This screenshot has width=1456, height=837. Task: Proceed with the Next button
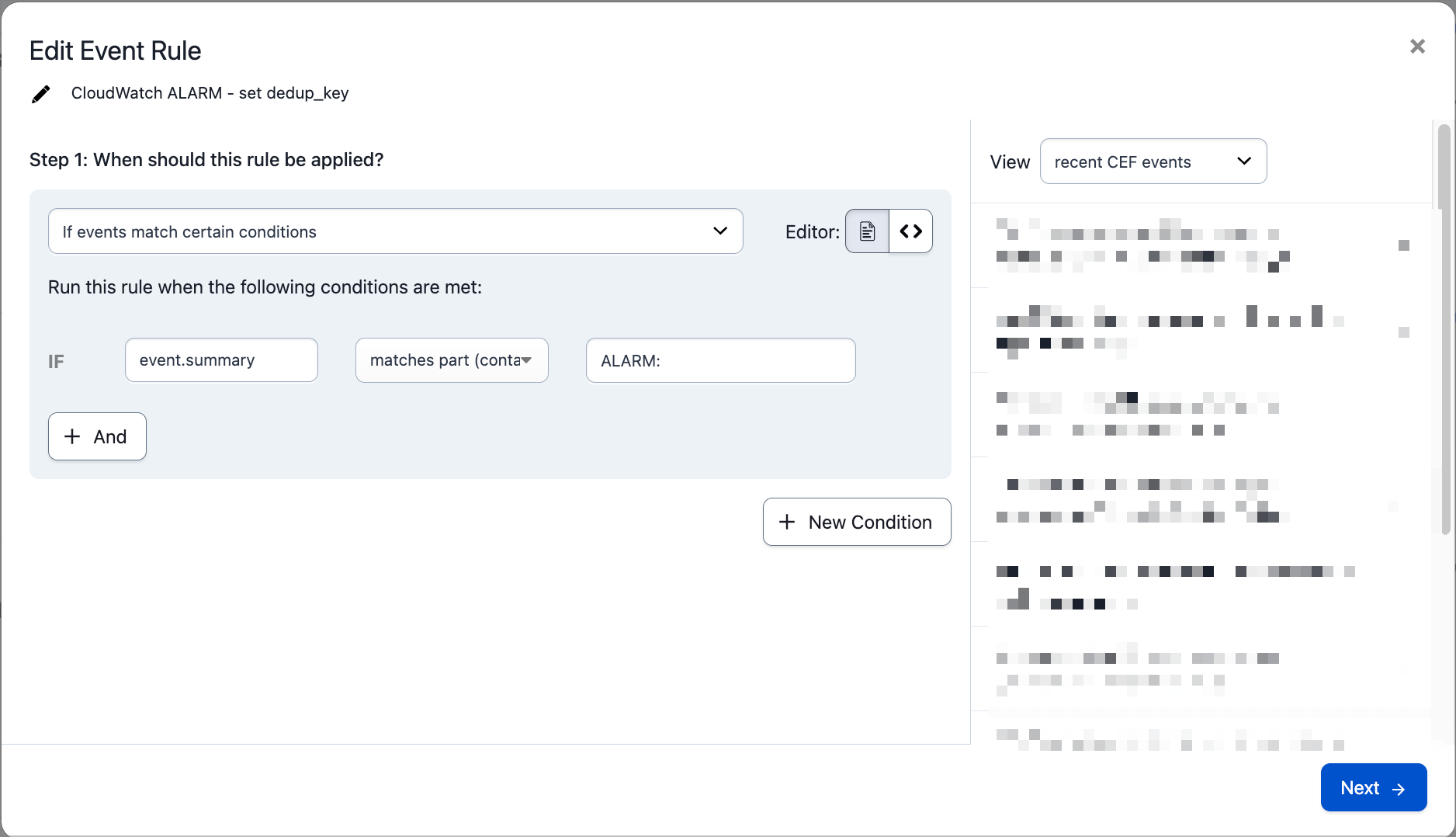(x=1373, y=787)
